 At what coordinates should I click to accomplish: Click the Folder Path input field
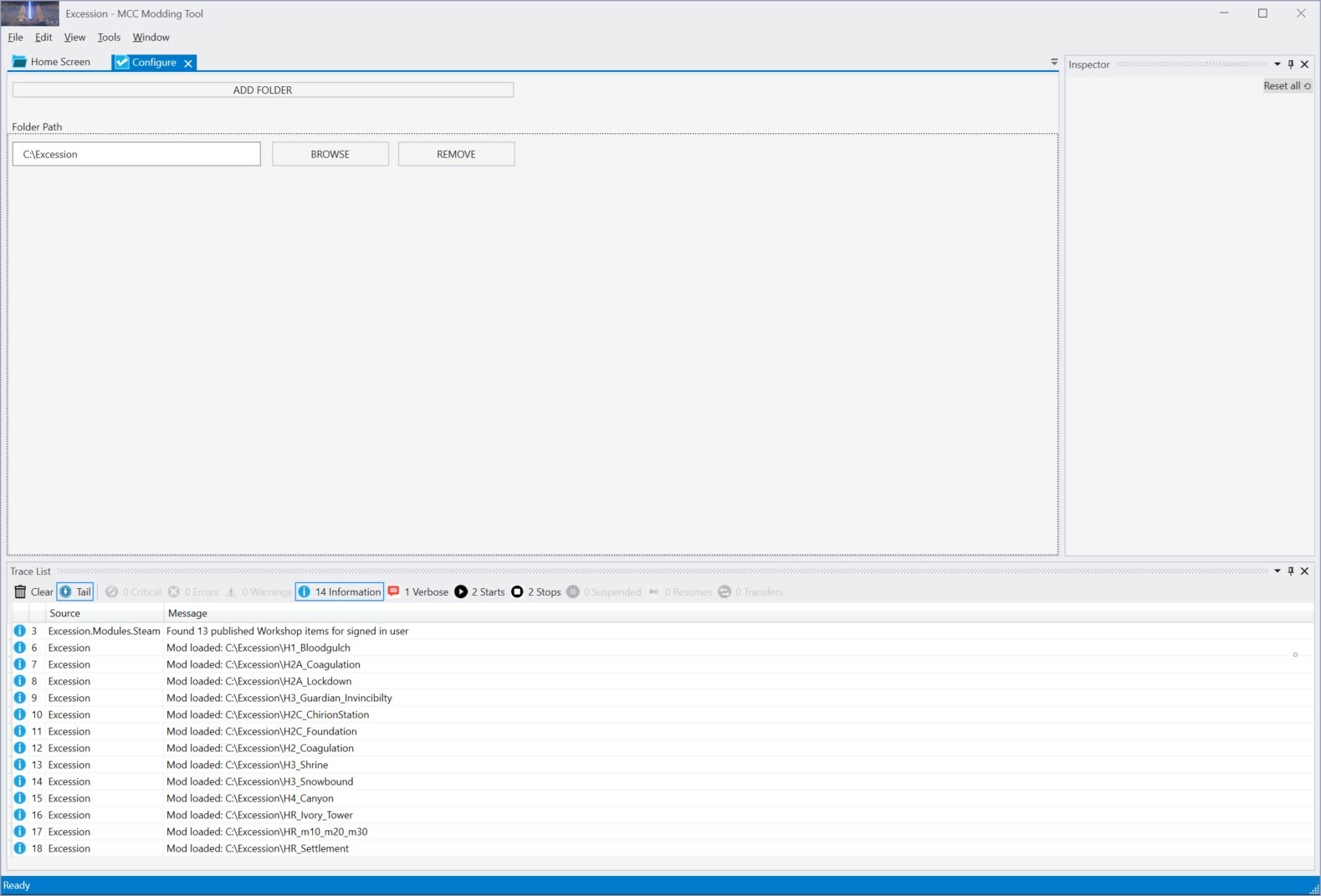[x=136, y=154]
